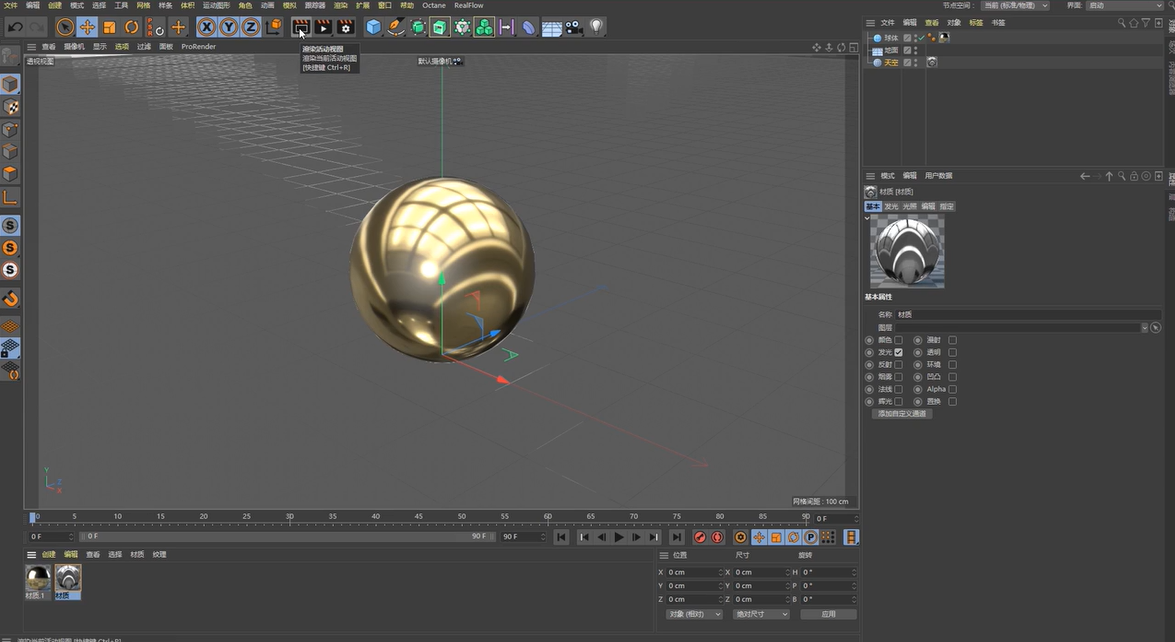Click the 添加自定义通道 button
The height and width of the screenshot is (642, 1175).
902,414
